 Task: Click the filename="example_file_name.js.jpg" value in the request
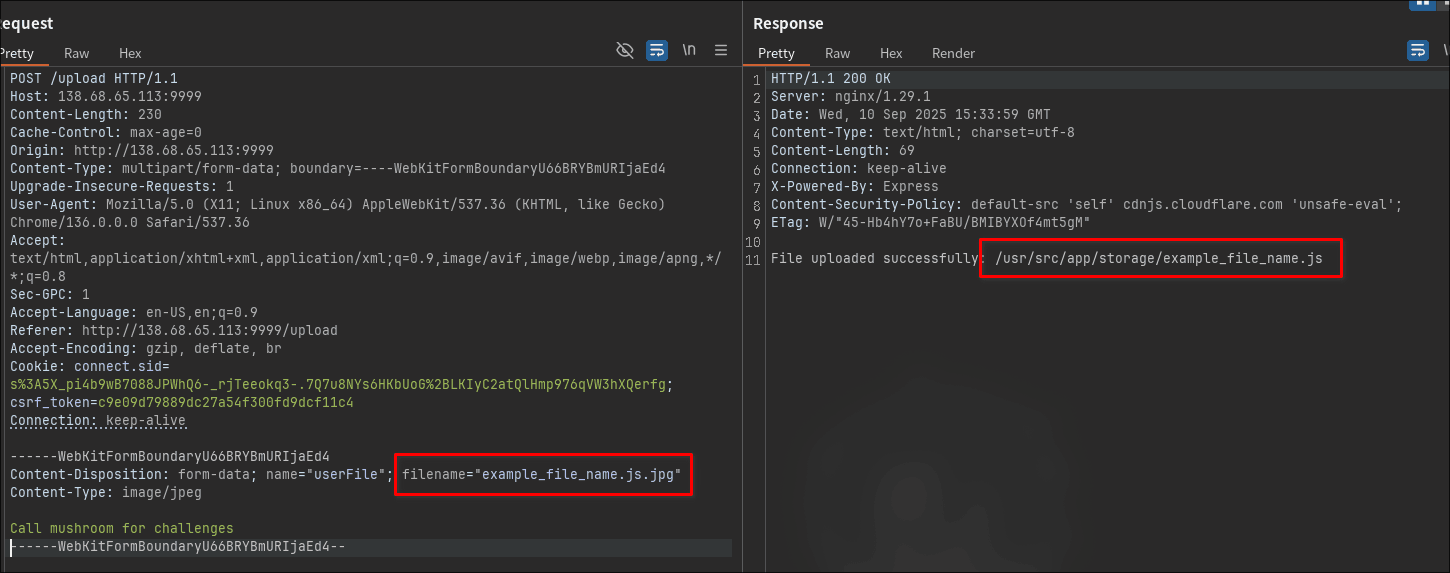coord(543,475)
